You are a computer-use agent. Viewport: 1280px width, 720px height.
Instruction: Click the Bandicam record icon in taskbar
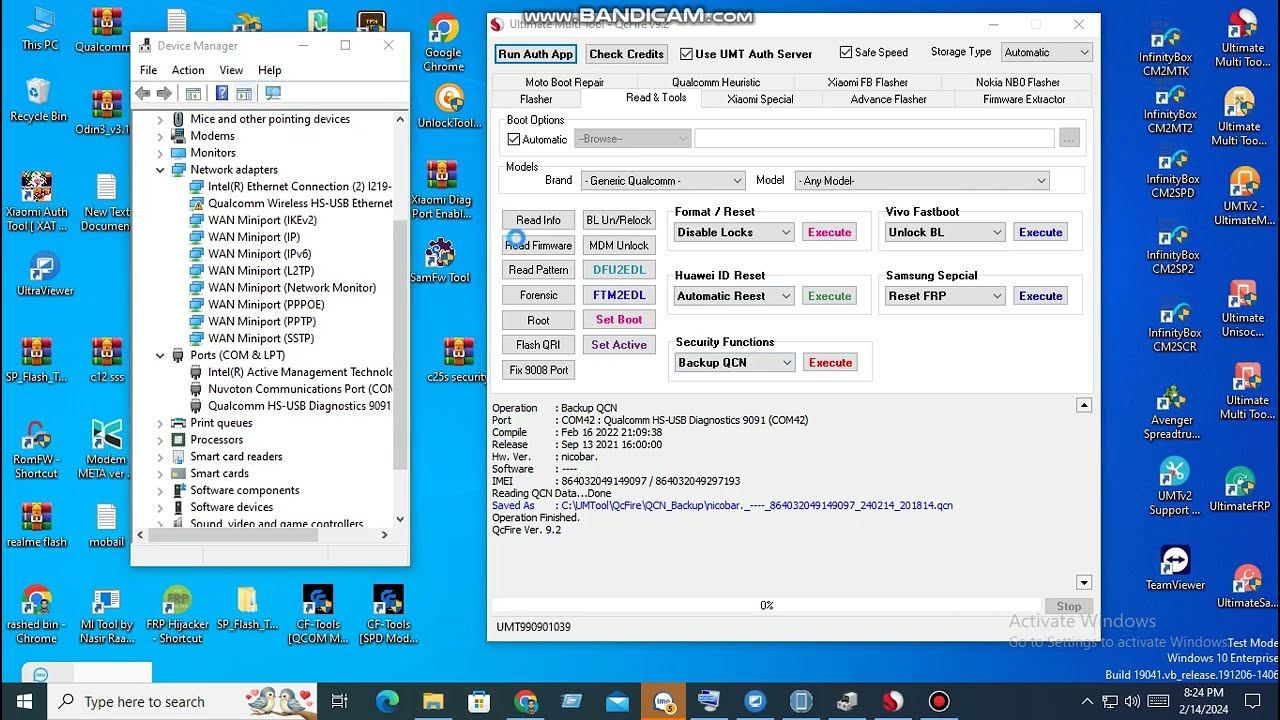point(939,701)
